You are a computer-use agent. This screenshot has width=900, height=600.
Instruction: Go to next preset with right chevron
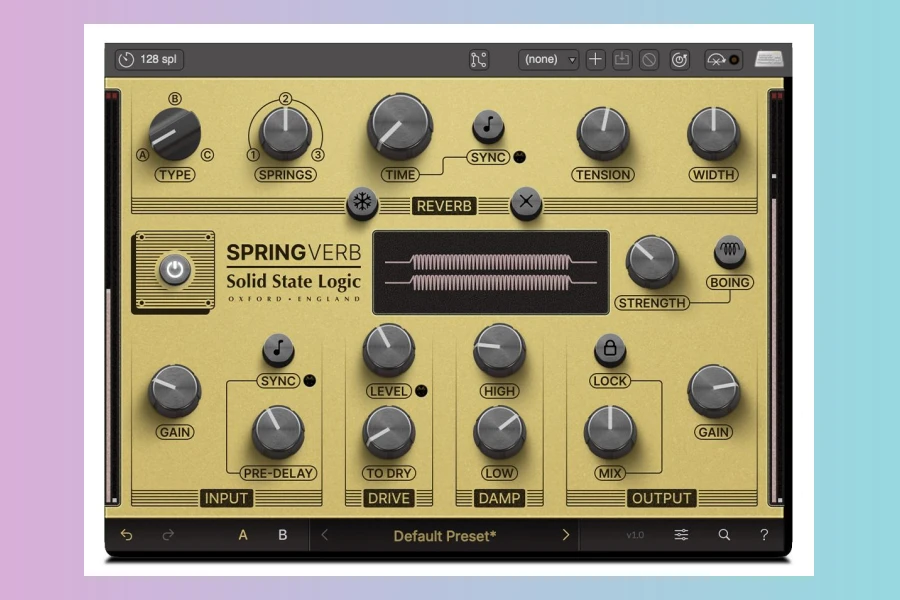point(565,535)
